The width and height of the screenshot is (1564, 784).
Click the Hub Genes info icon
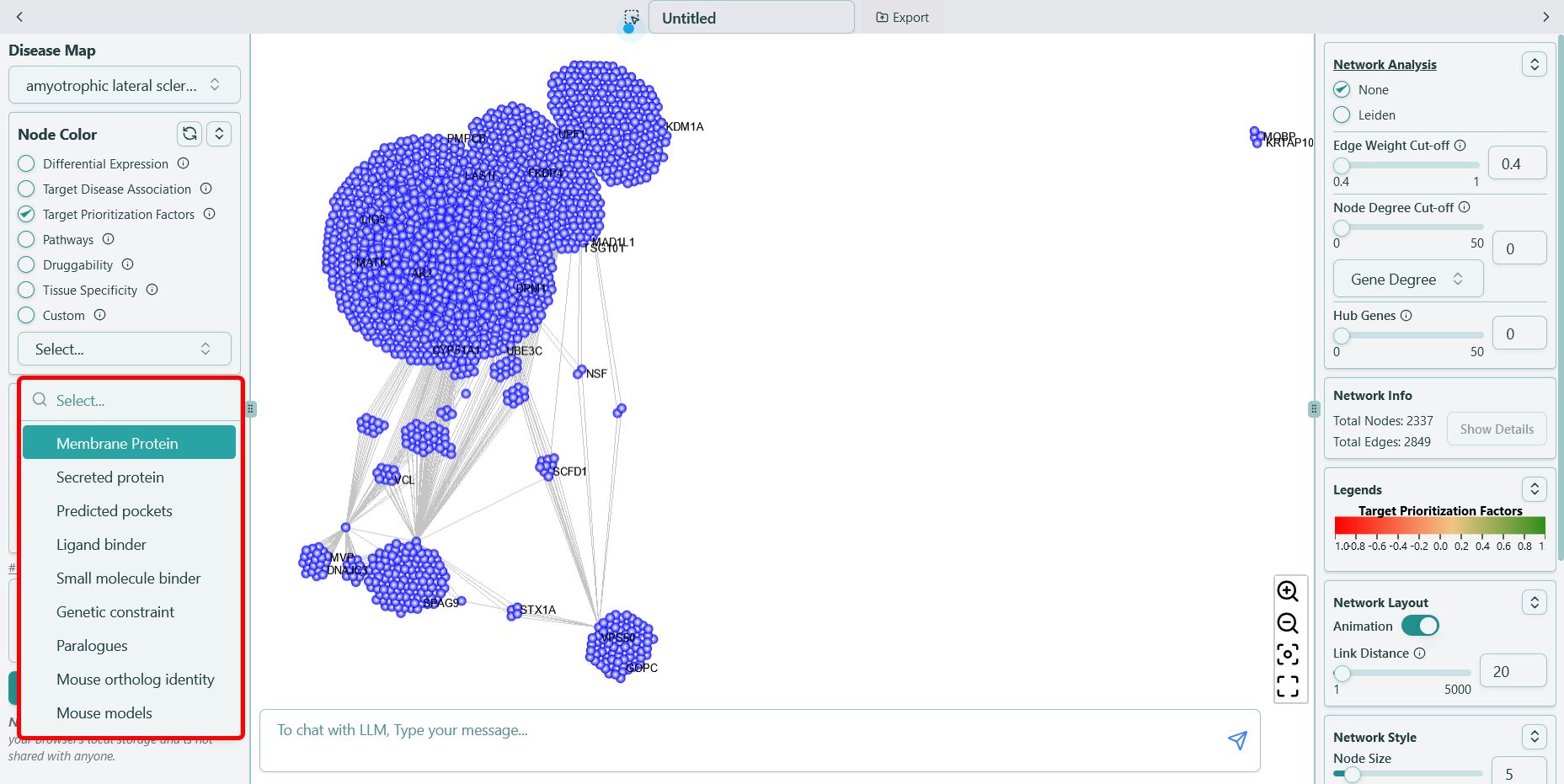(x=1407, y=315)
